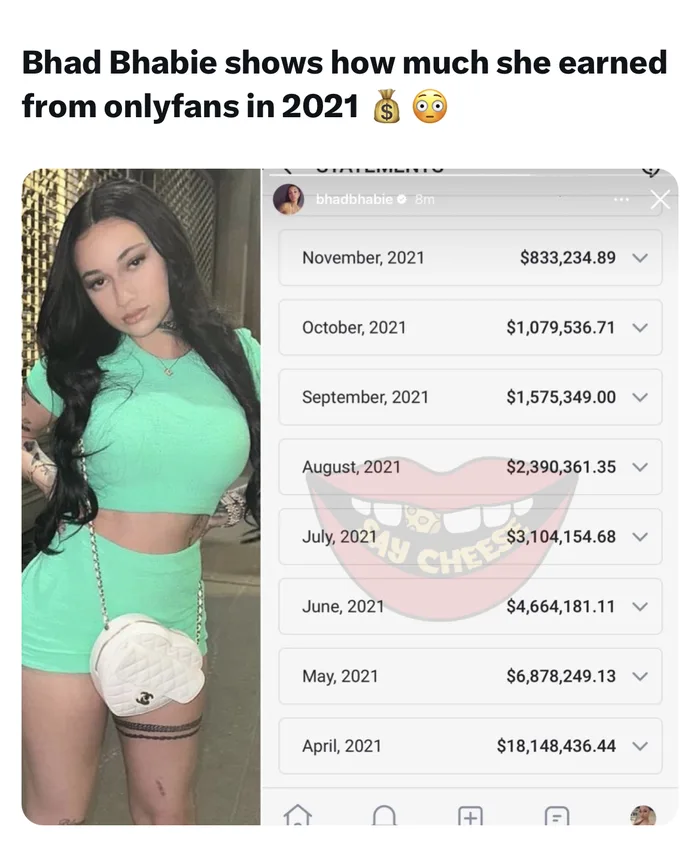The height and width of the screenshot is (860, 700).
Task: Select the April, 2021 statement amount $18,148,436.44
Action: (556, 746)
